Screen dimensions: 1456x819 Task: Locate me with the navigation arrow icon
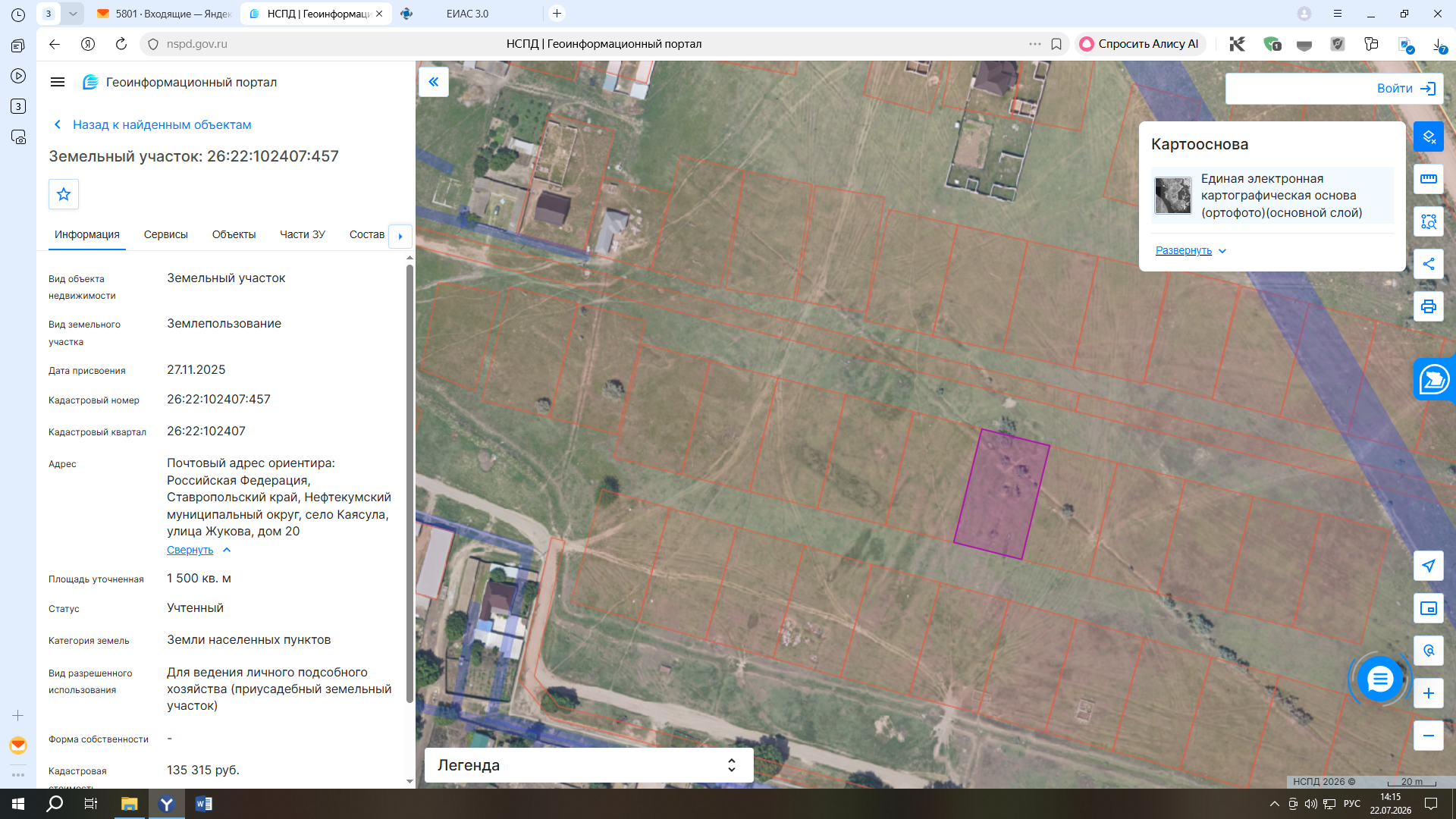(x=1428, y=566)
